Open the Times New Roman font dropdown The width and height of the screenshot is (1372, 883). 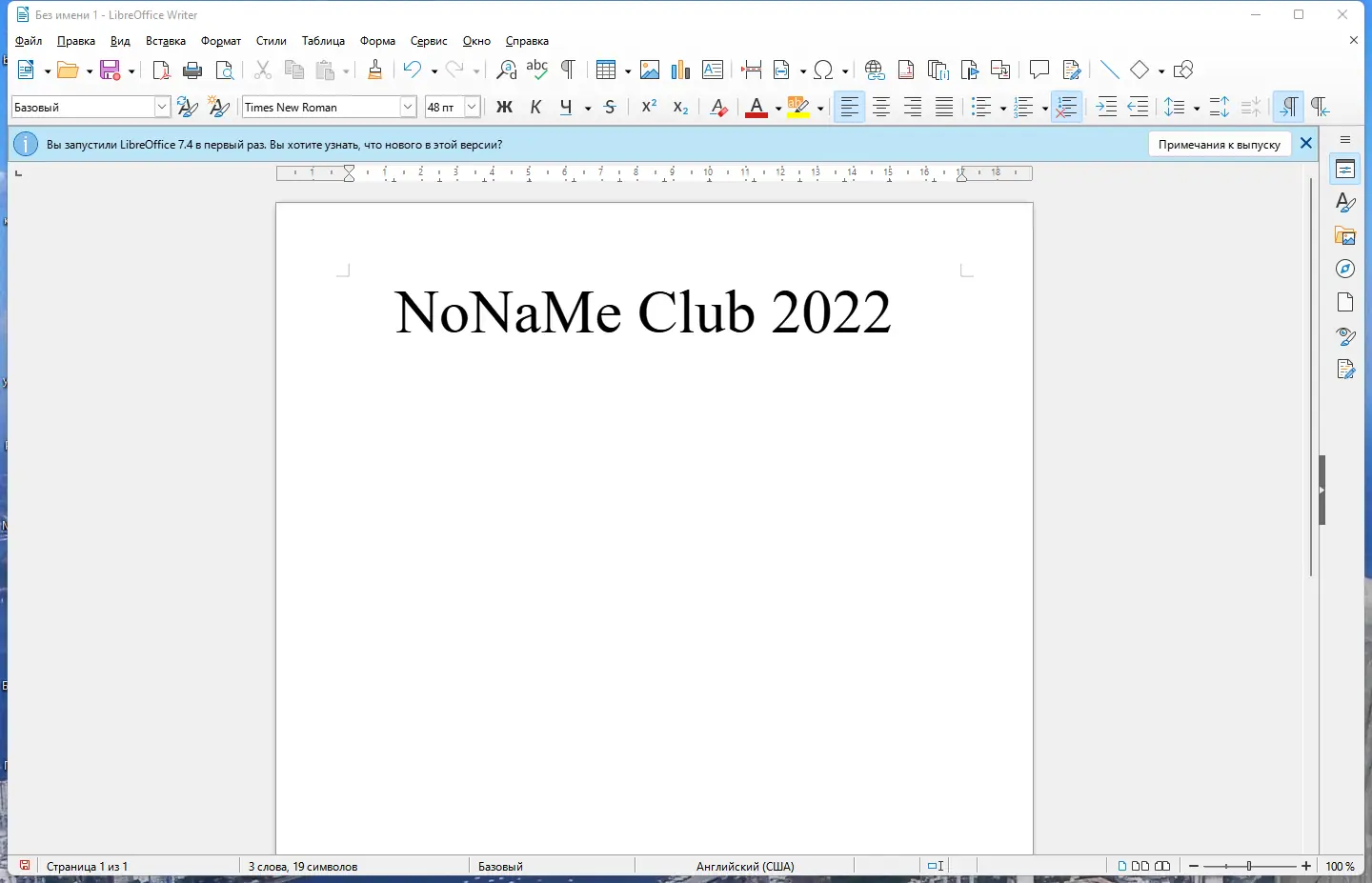[407, 107]
